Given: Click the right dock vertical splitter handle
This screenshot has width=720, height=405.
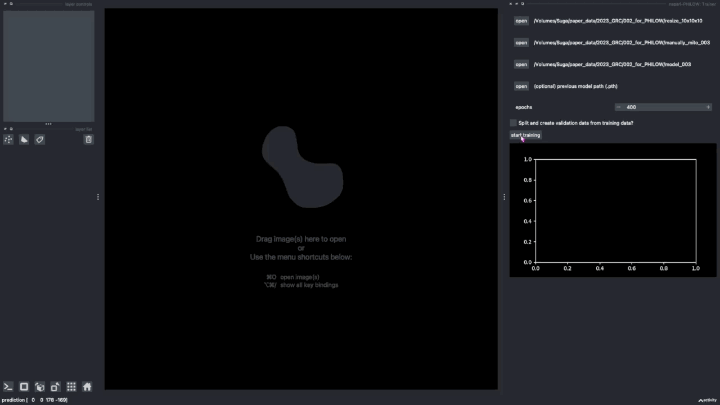Looking at the screenshot, I should (504, 197).
